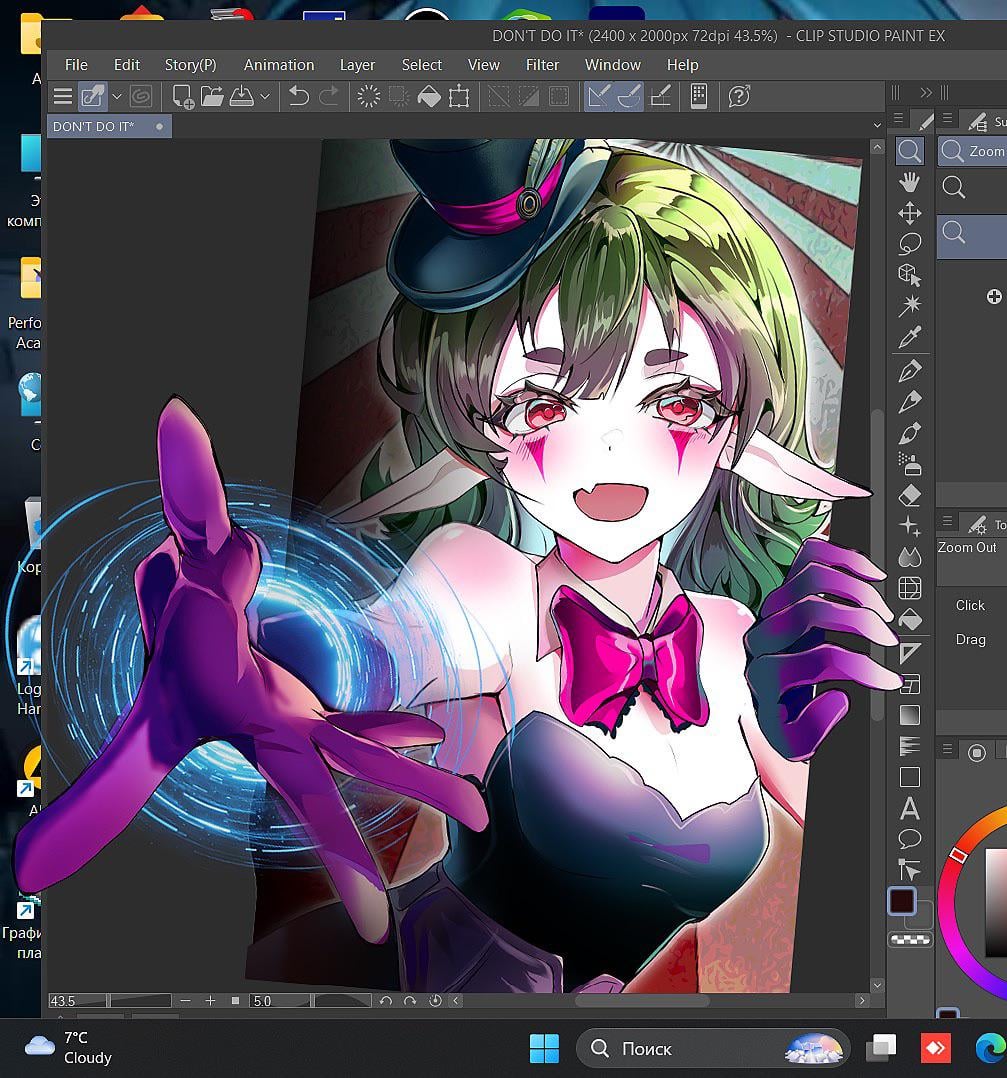Open the tool palette hamburger menu
1007x1078 pixels.
click(x=899, y=119)
